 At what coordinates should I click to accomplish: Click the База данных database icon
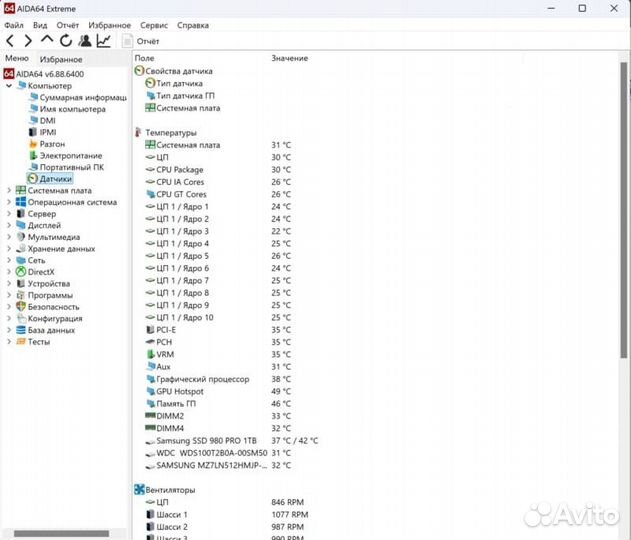tap(21, 330)
